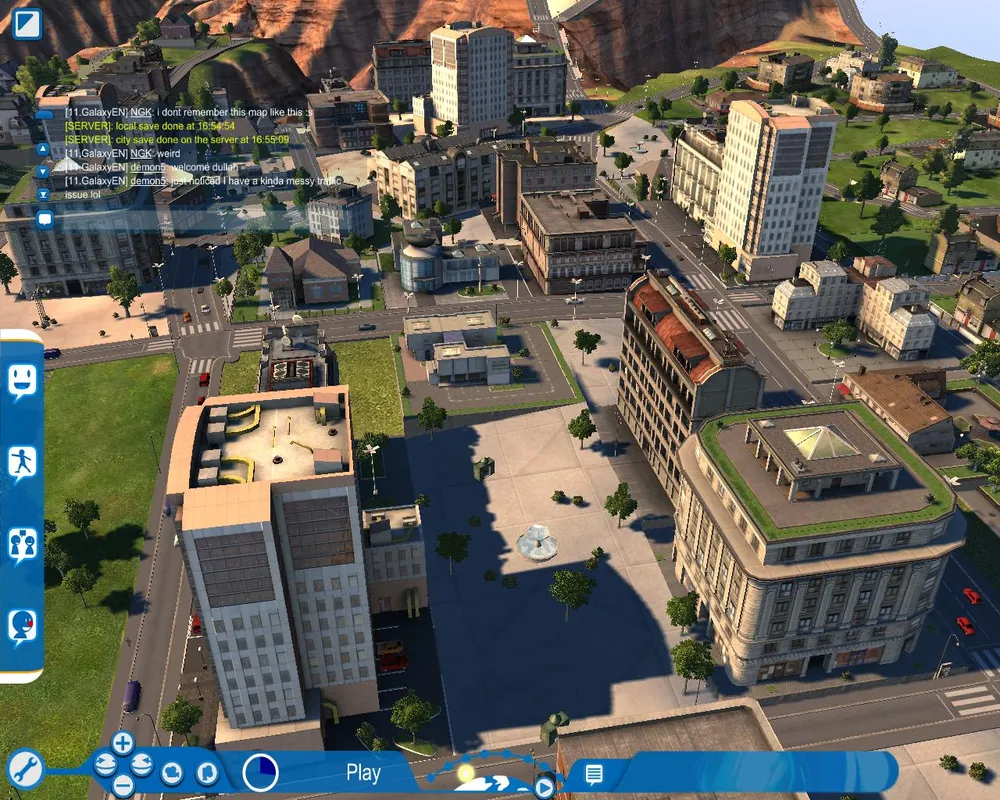Rotate camera using the right rotate icon
The image size is (1000, 800).
[142, 764]
